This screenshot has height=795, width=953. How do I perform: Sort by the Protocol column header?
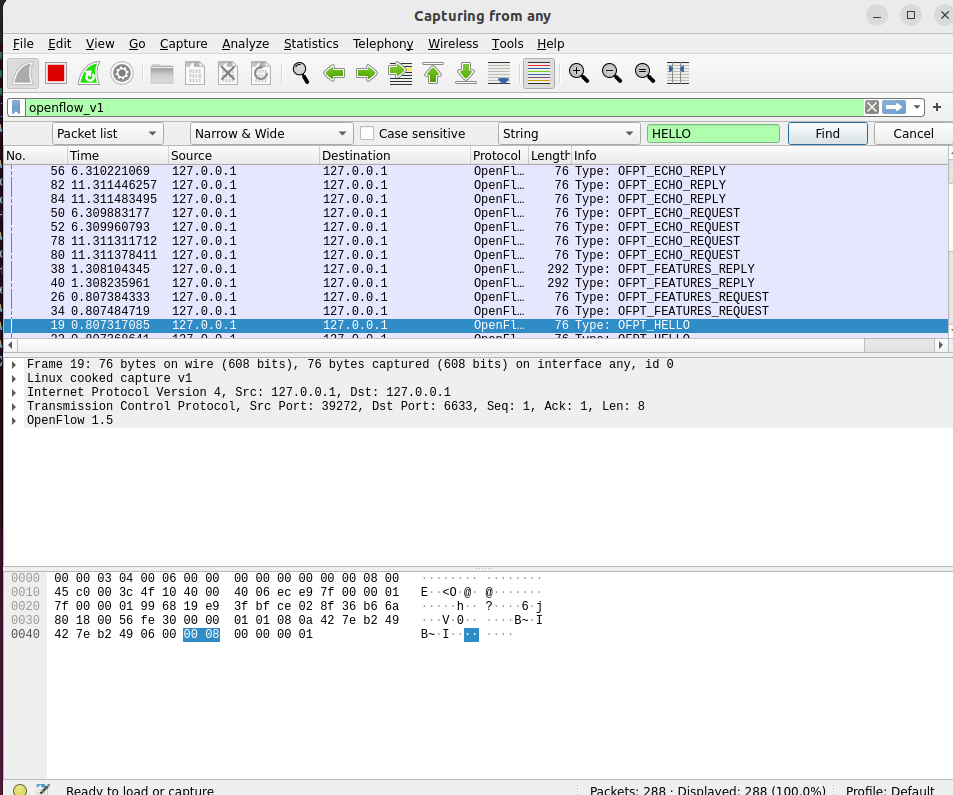coord(499,156)
